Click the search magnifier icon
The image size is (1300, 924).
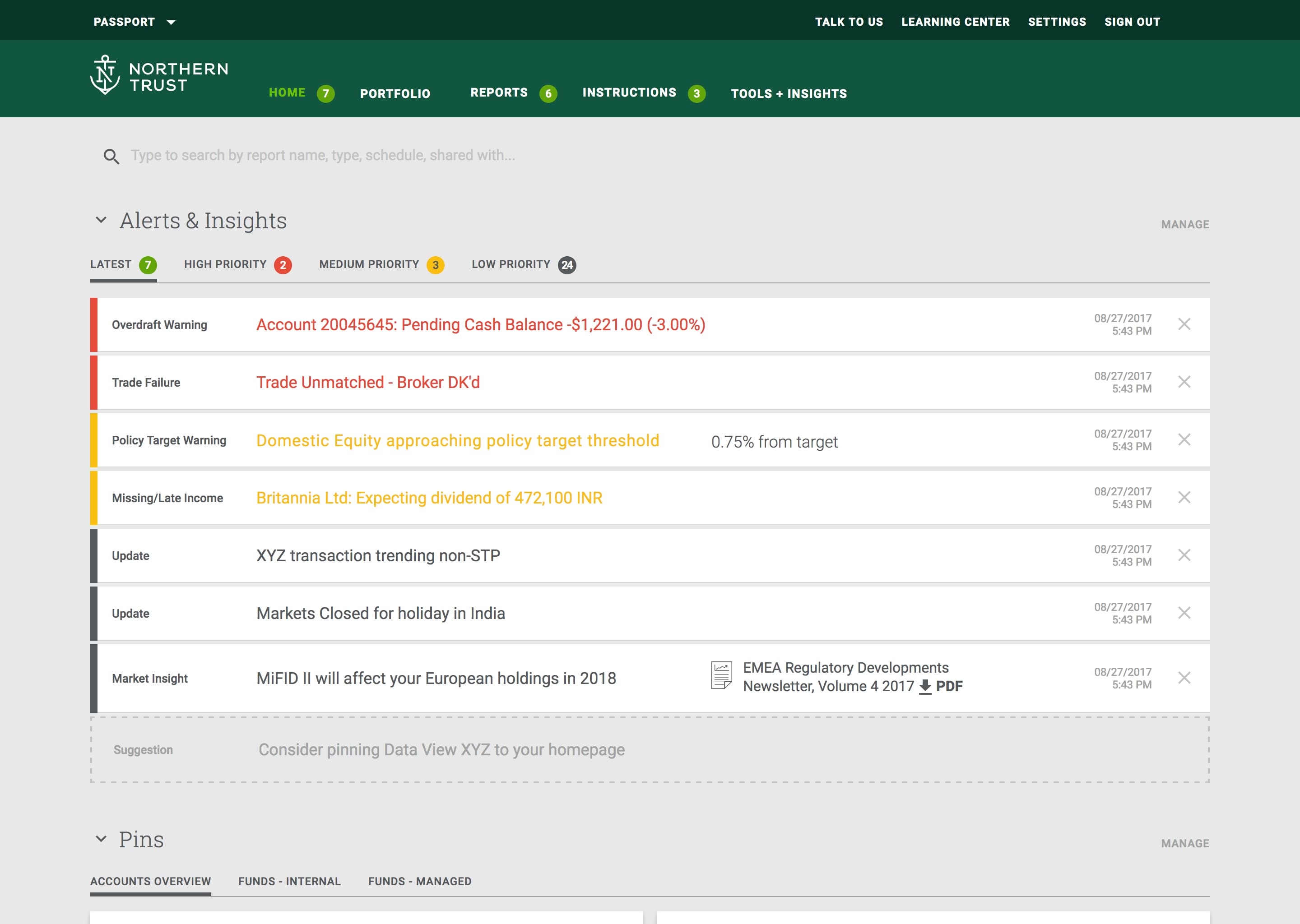point(111,157)
